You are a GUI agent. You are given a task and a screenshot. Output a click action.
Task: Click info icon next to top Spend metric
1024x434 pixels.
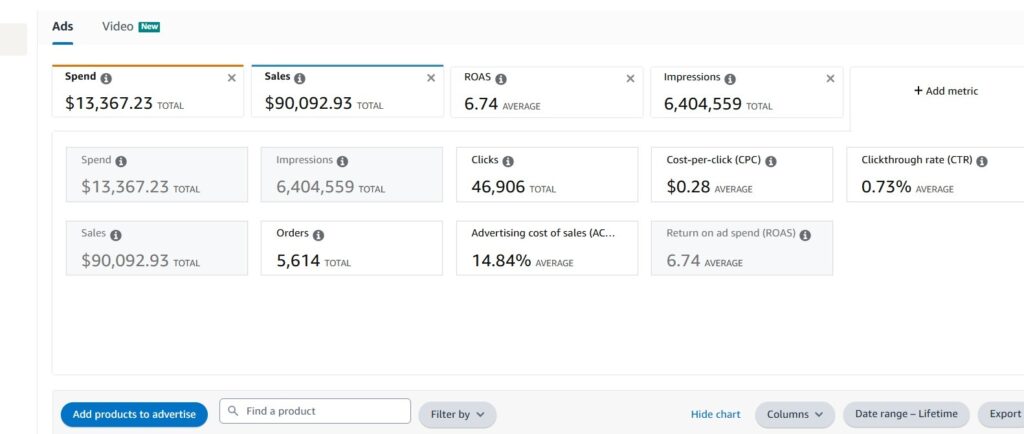pos(106,78)
